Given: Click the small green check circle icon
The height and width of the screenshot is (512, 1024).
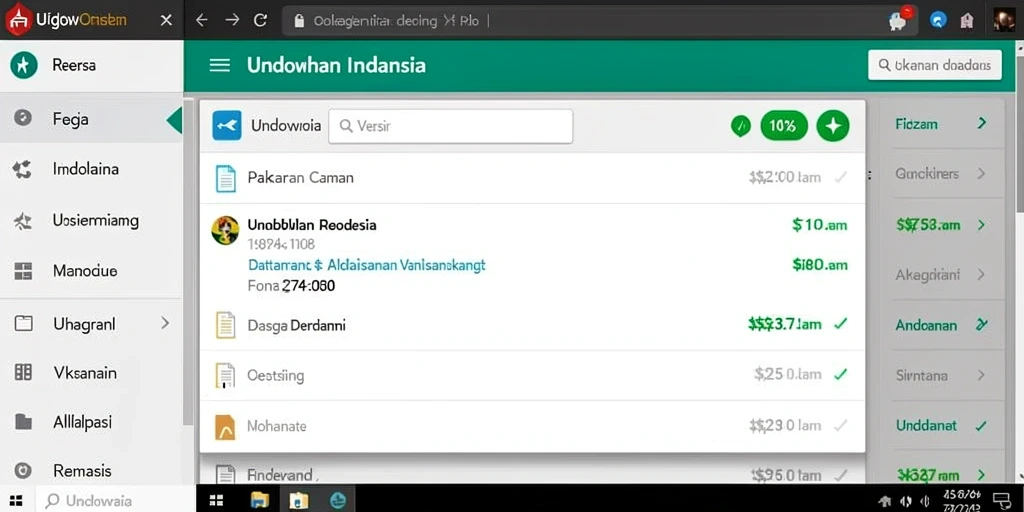Looking at the screenshot, I should coord(740,125).
